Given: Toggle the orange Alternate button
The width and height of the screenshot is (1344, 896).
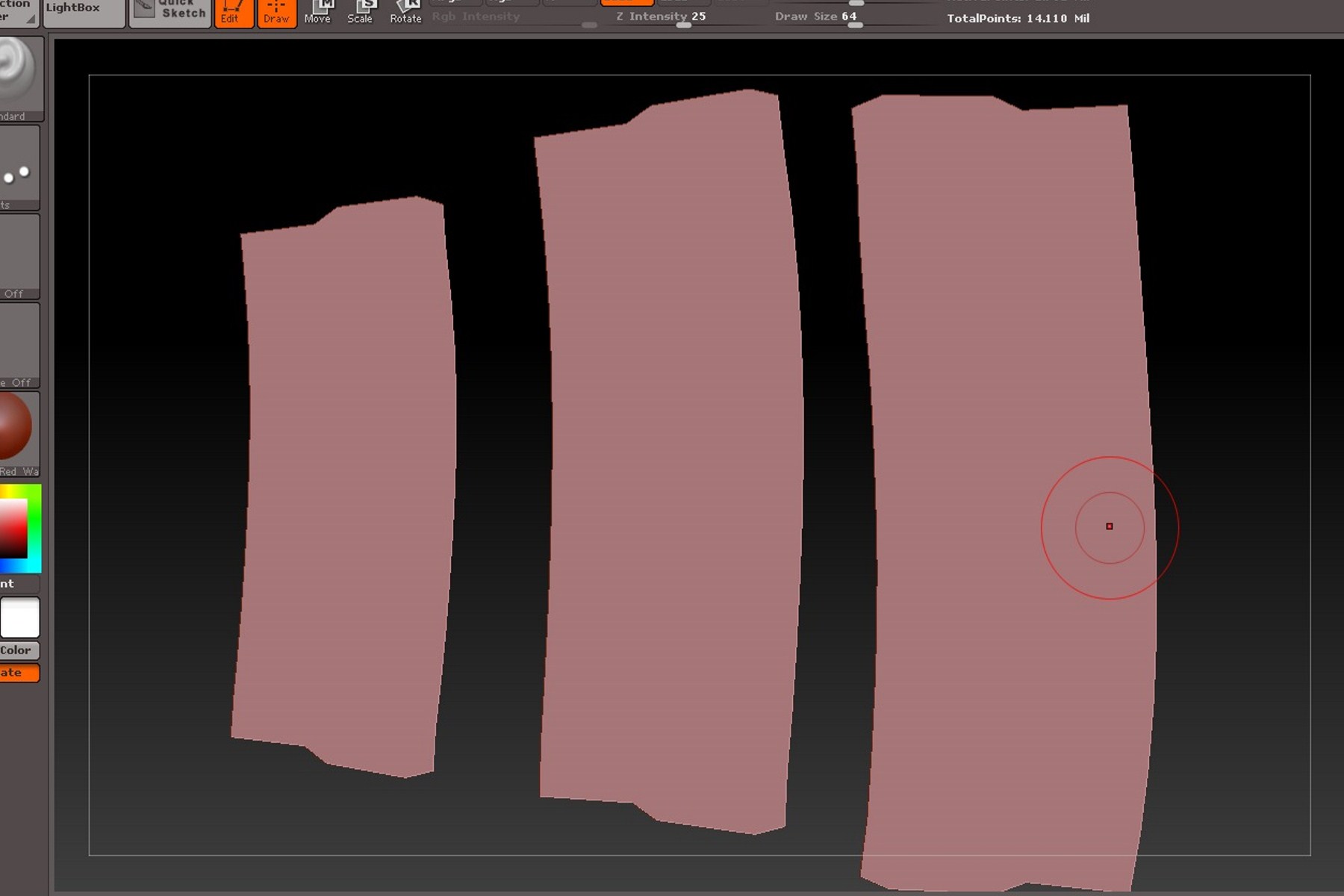Looking at the screenshot, I should tap(19, 673).
